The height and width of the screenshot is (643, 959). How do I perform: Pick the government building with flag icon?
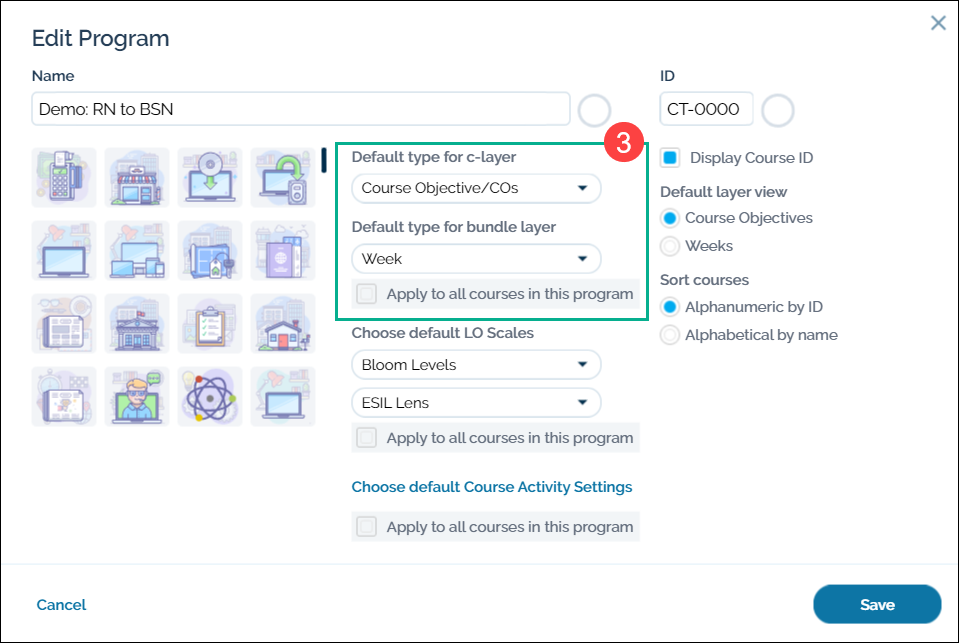tap(137, 324)
